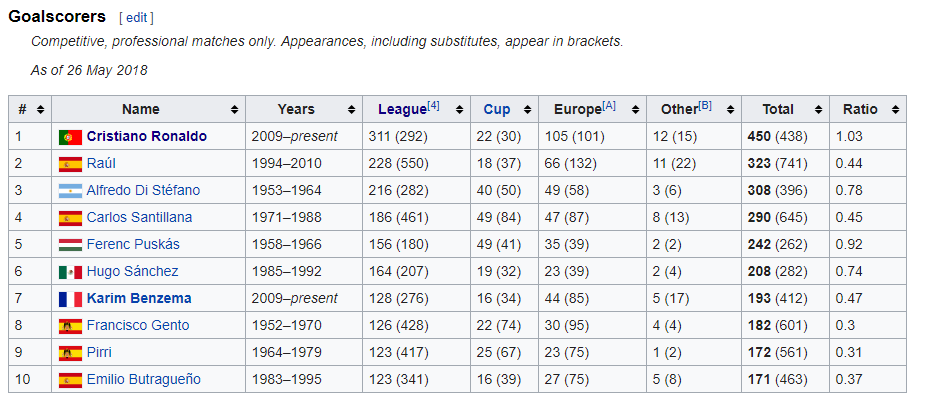Click edit link next to Goalscorers heading
The height and width of the screenshot is (416, 926).
136,18
